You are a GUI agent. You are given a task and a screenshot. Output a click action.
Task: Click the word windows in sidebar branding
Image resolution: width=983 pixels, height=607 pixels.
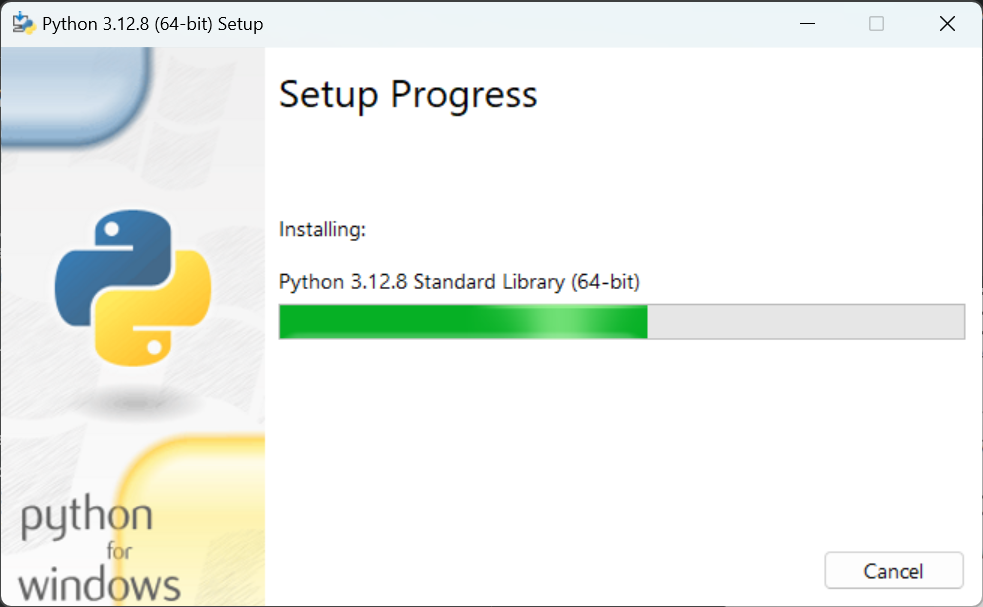99,584
